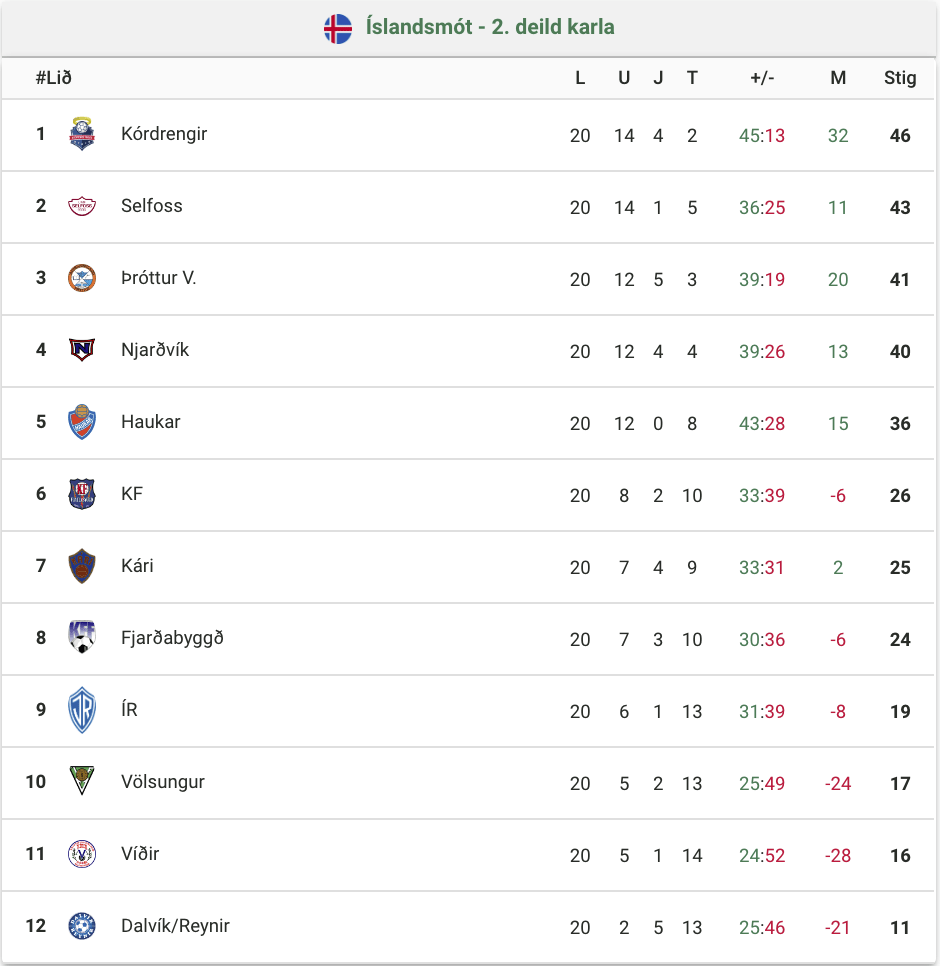Click the Iceland flag icon in header
Image resolution: width=940 pixels, height=966 pixels.
[338, 28]
